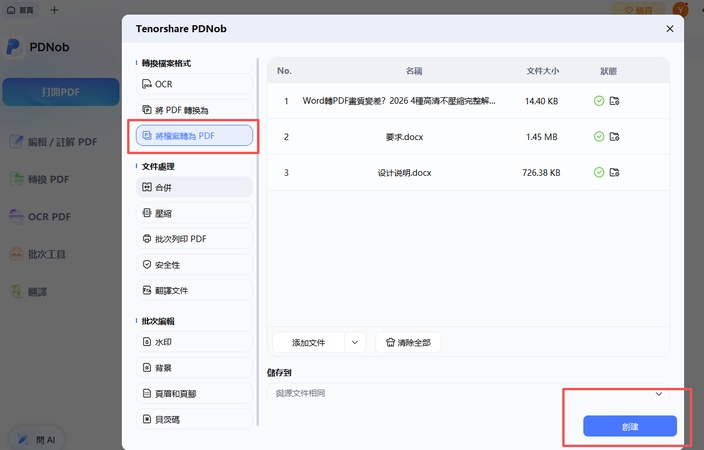Expand the 添加文件 dropdown arrow
The image size is (704, 450).
(x=355, y=343)
